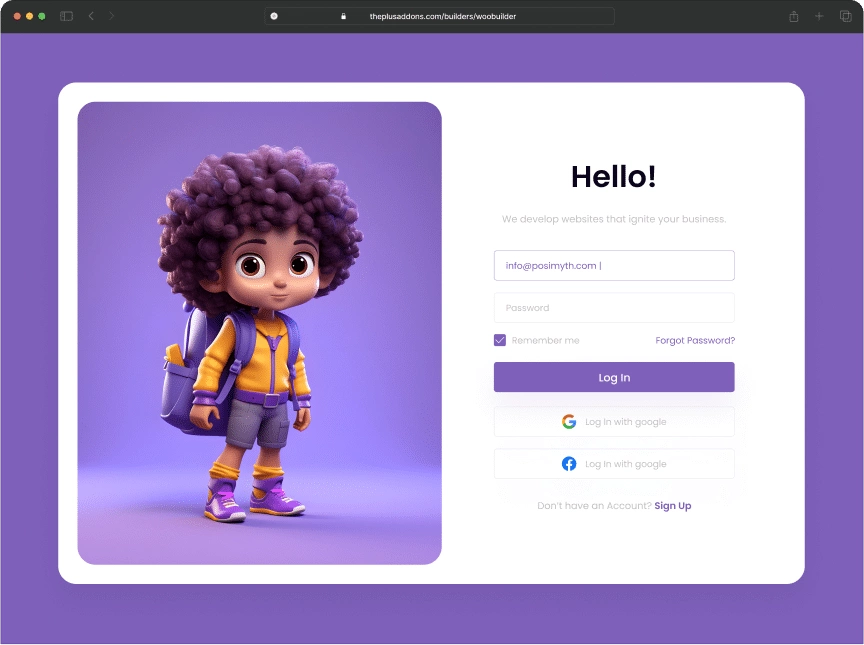Click the Log In button
The height and width of the screenshot is (645, 864).
click(614, 377)
